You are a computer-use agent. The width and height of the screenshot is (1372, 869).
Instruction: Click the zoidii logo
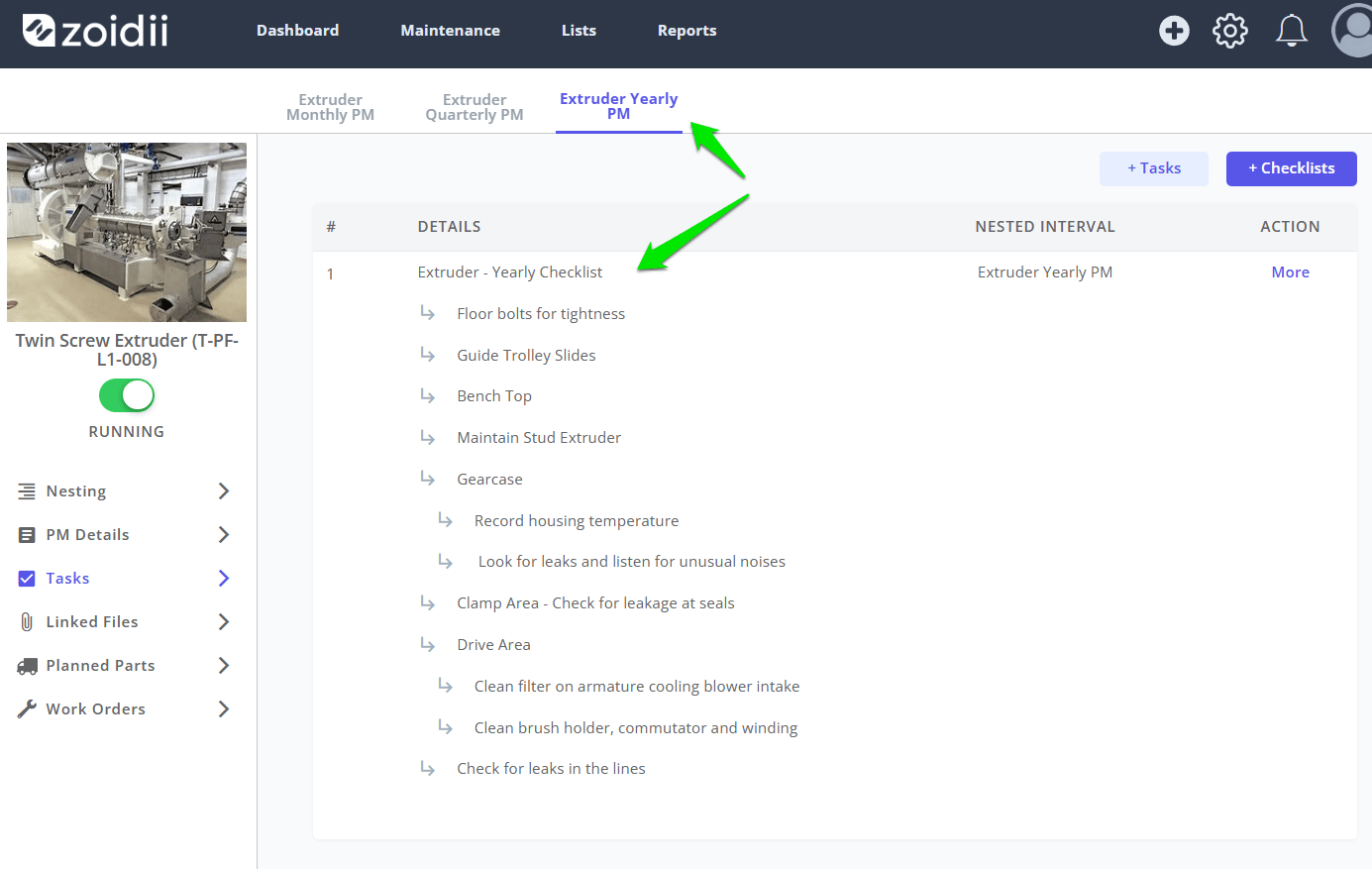(95, 31)
